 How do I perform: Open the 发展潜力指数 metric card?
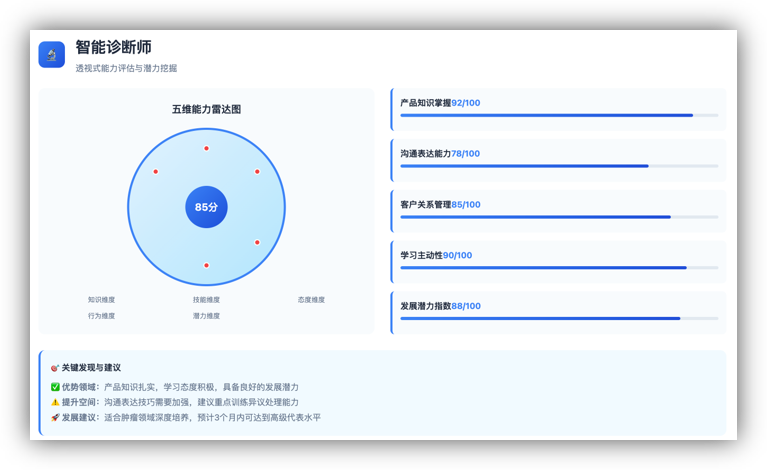coord(558,311)
